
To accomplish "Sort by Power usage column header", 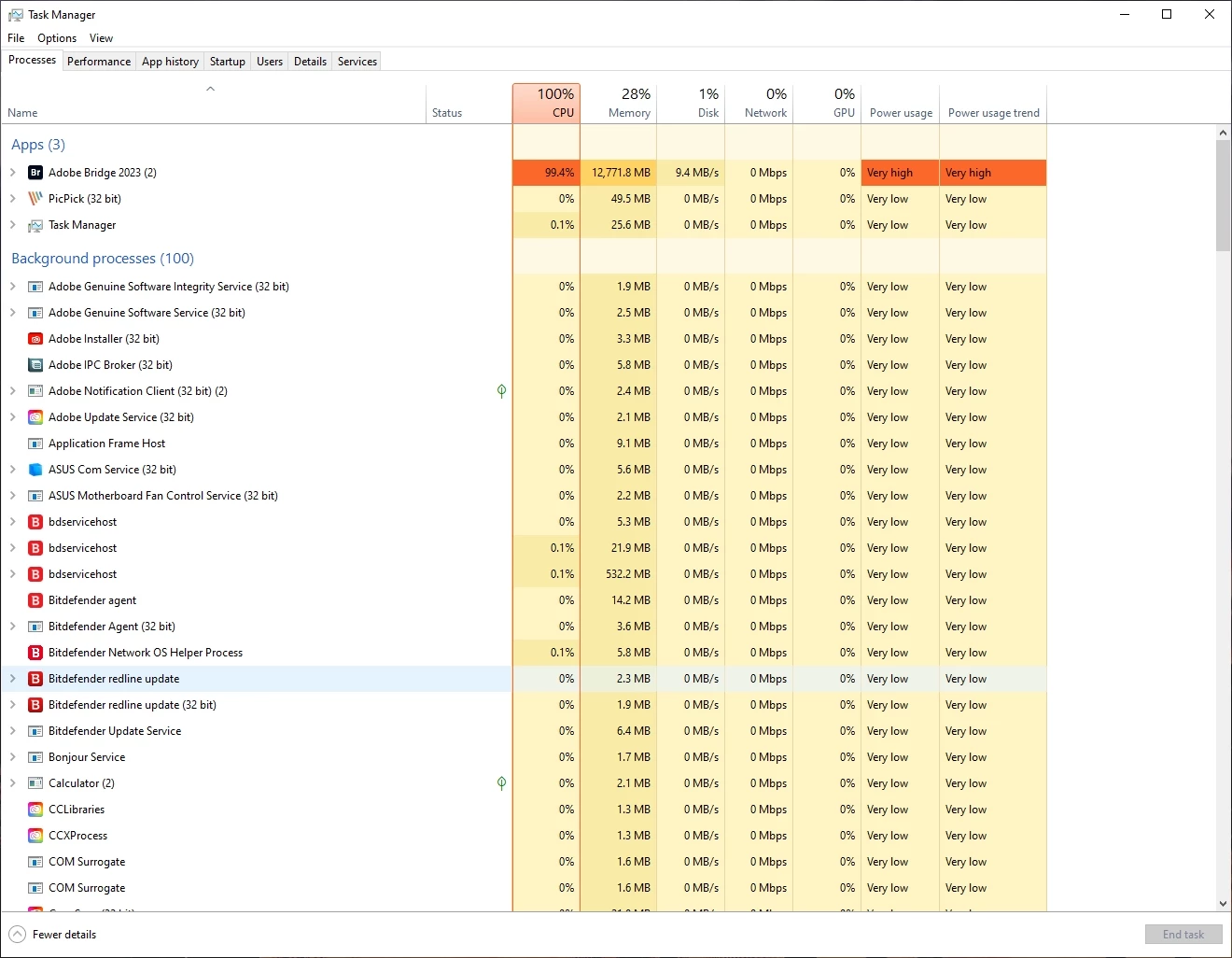I will pyautogui.click(x=900, y=103).
